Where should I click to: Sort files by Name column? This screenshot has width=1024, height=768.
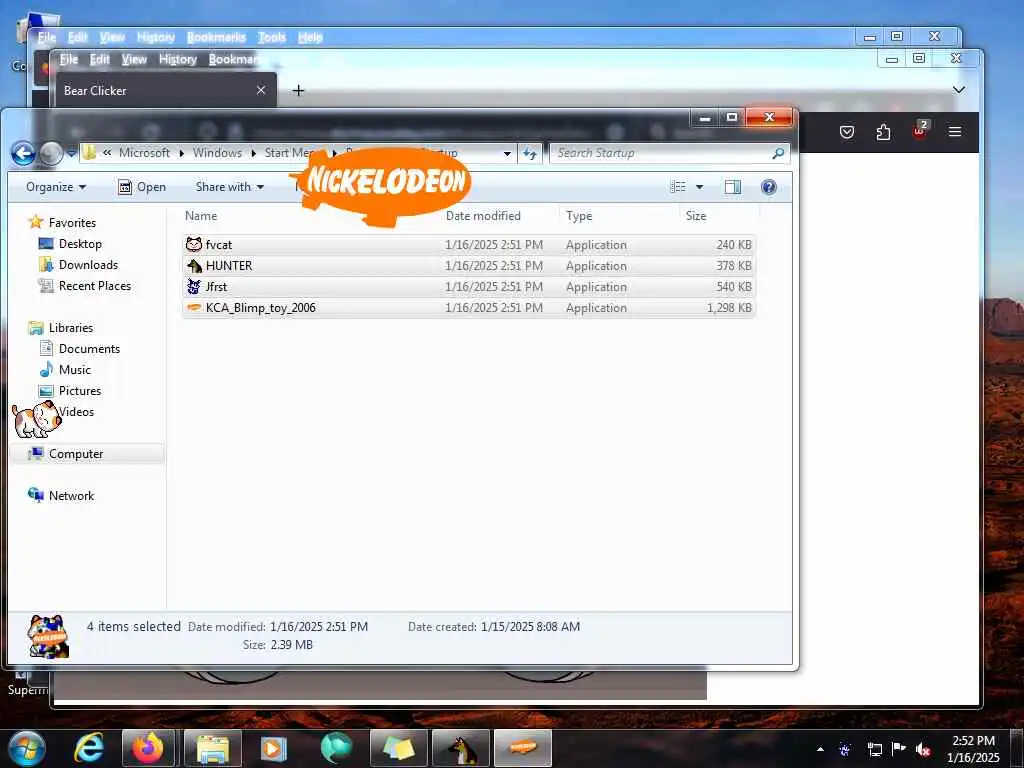[201, 216]
